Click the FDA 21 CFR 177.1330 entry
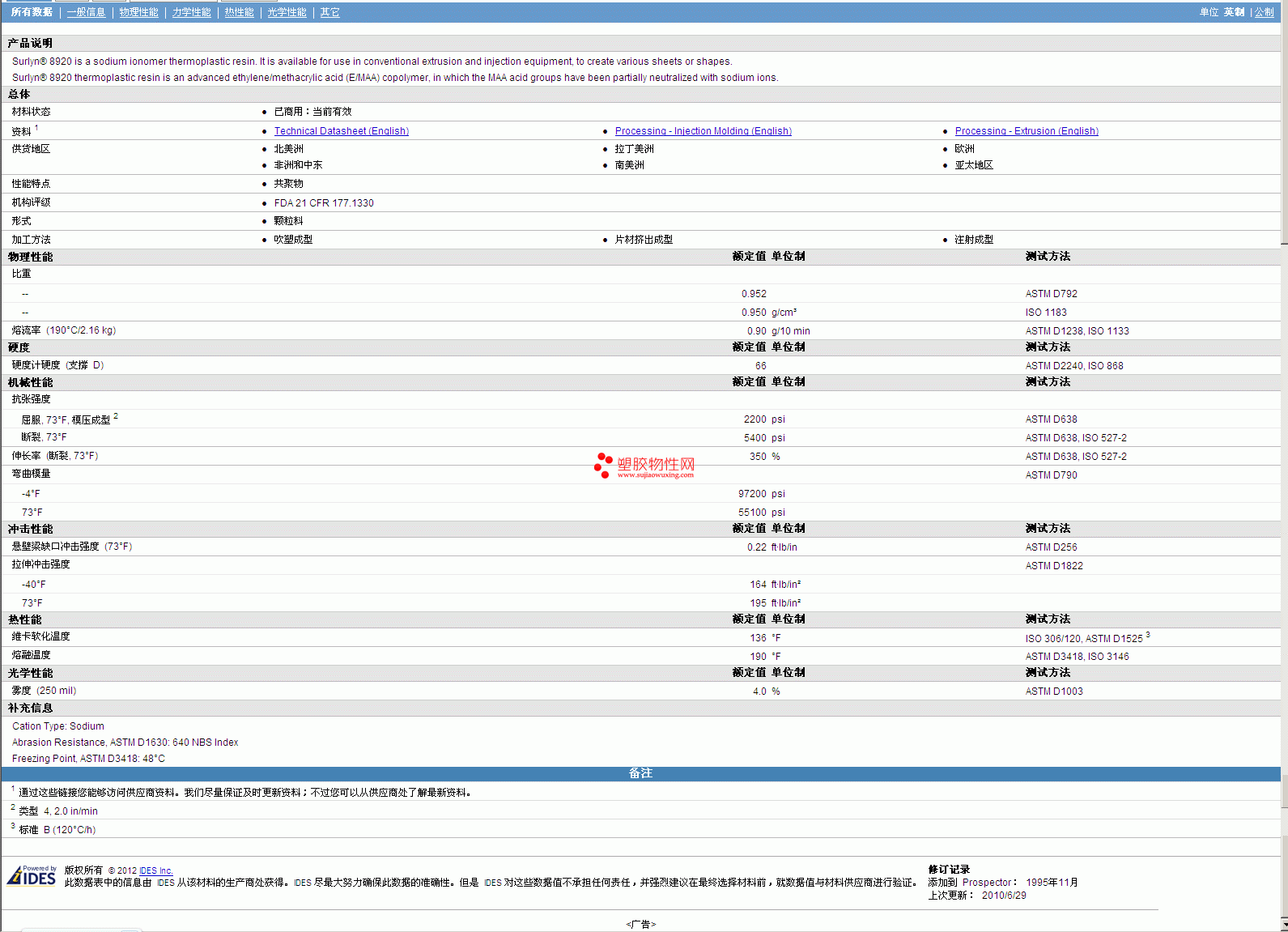This screenshot has height=932, width=1288. 324,203
